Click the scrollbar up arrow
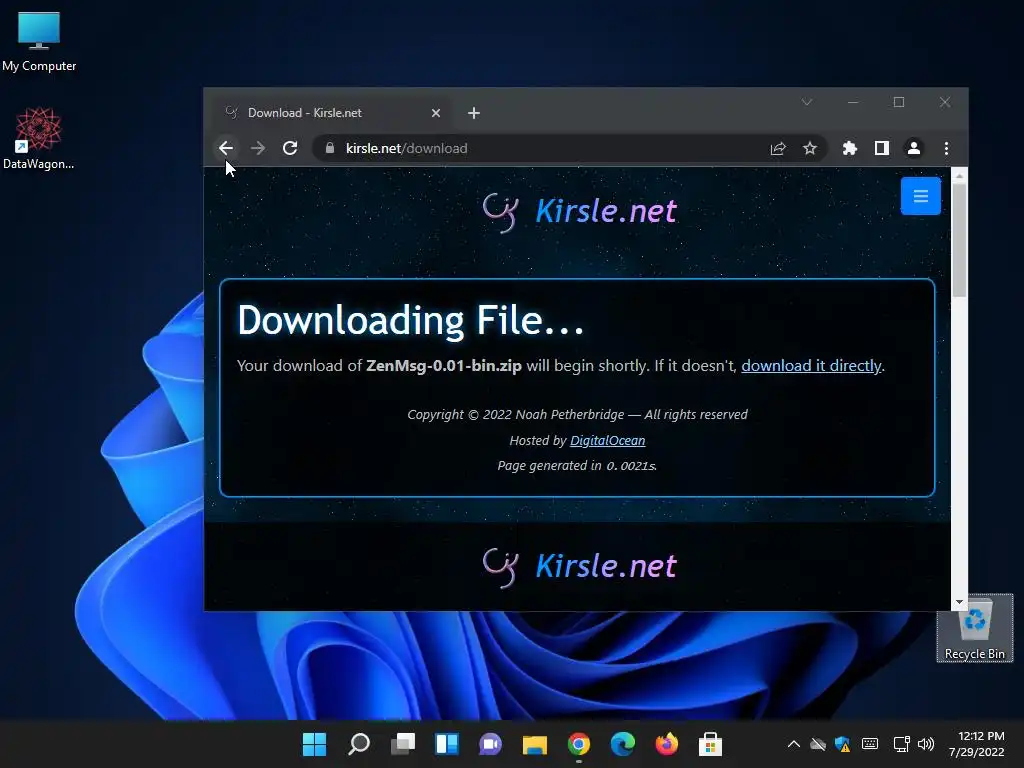 pyautogui.click(x=959, y=175)
